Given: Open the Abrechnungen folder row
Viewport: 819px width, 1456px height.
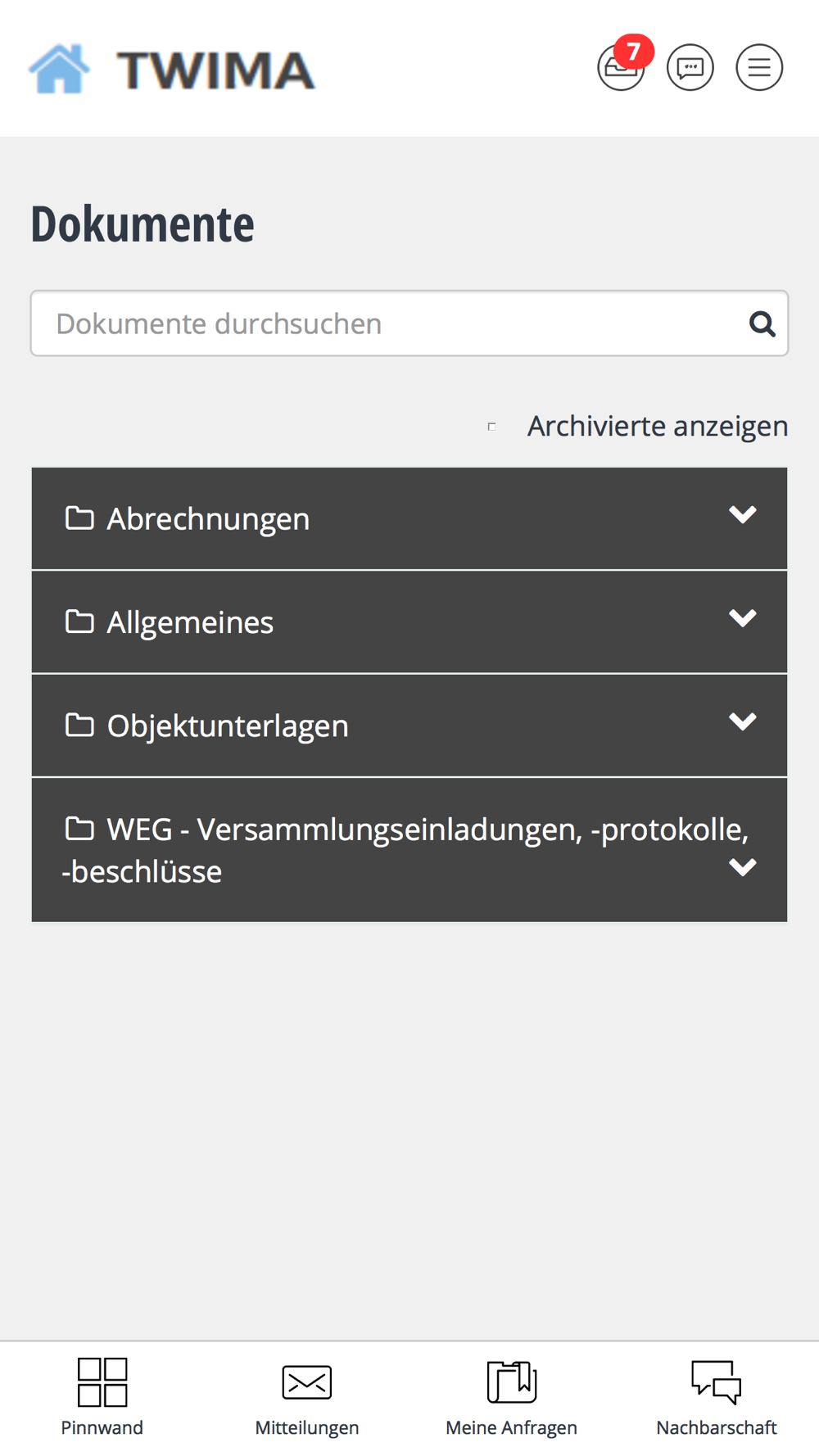Looking at the screenshot, I should [x=409, y=518].
